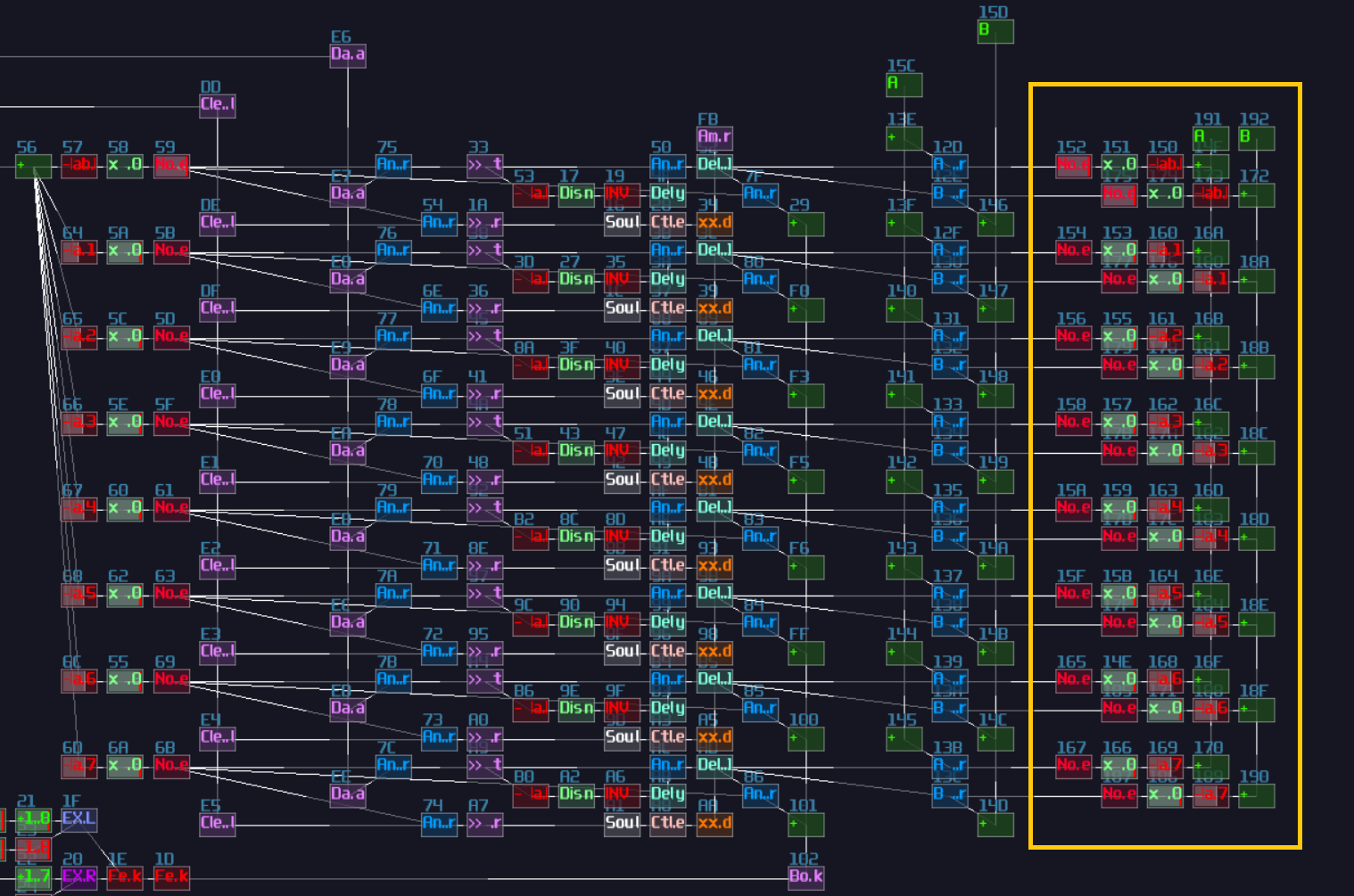Screen dimensions: 1354x896
Task: Select the No.e module 152
Action: coord(1074,166)
